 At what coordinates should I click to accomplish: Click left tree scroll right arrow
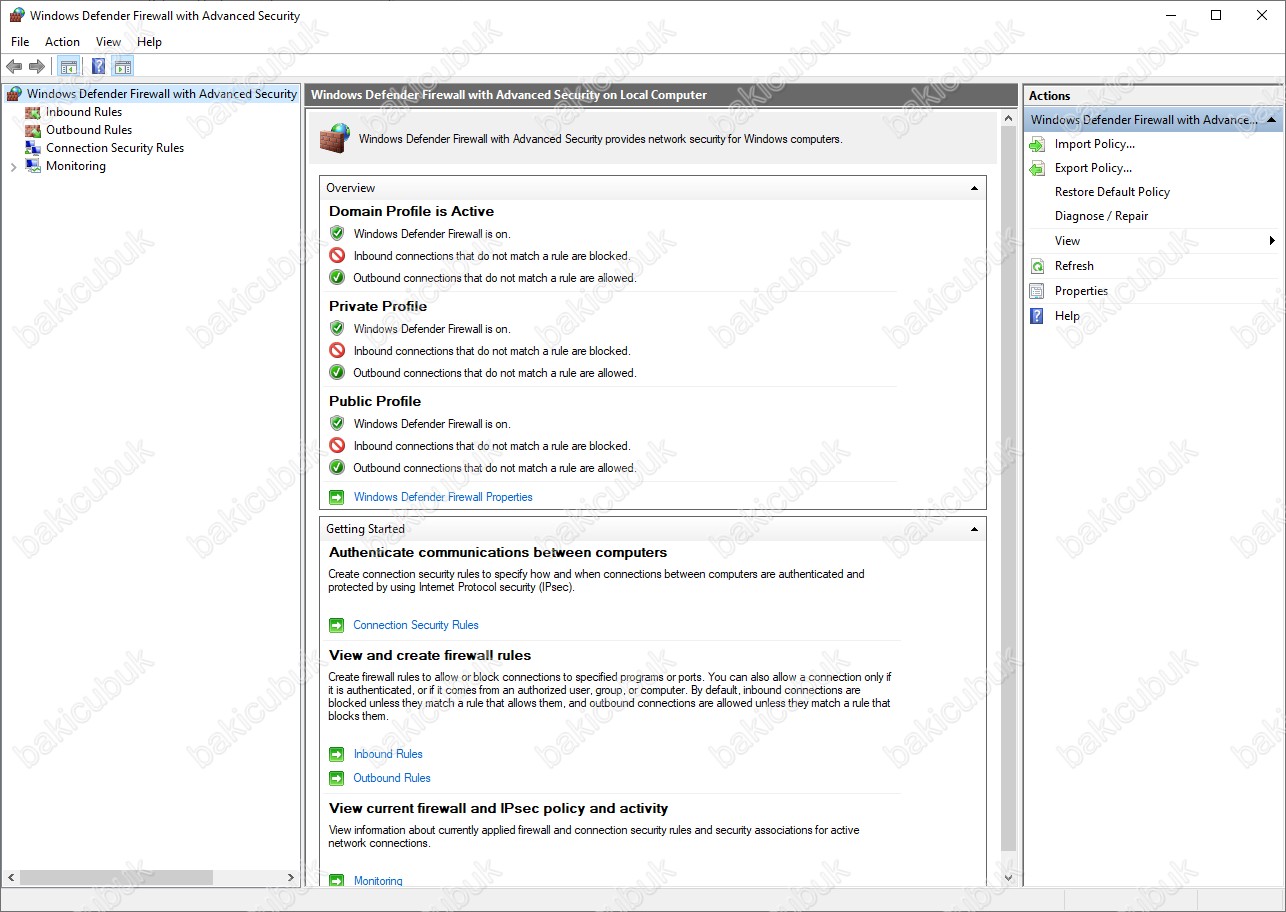pyautogui.click(x=291, y=877)
